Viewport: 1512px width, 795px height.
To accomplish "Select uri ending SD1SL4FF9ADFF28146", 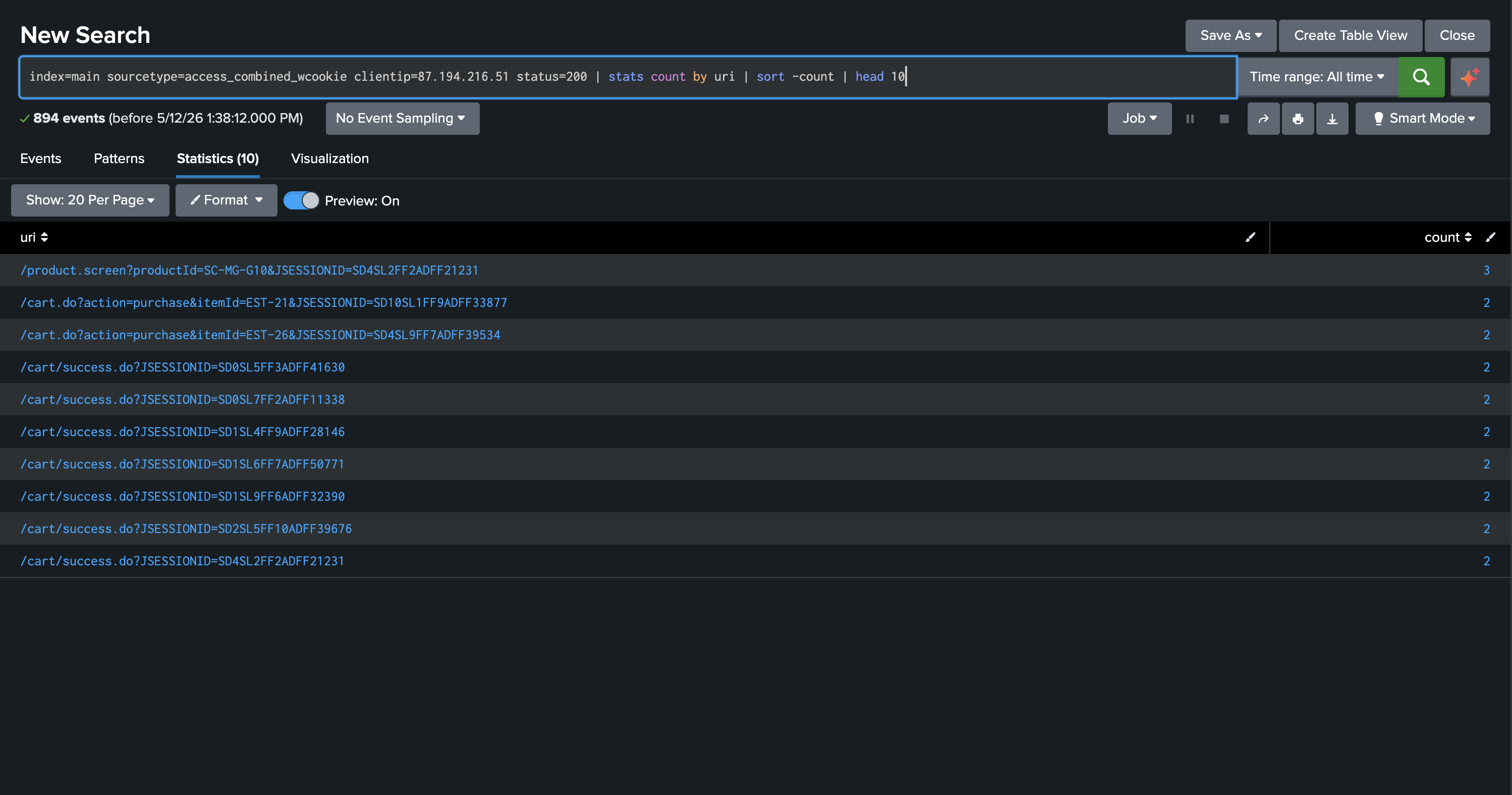I will tap(183, 432).
